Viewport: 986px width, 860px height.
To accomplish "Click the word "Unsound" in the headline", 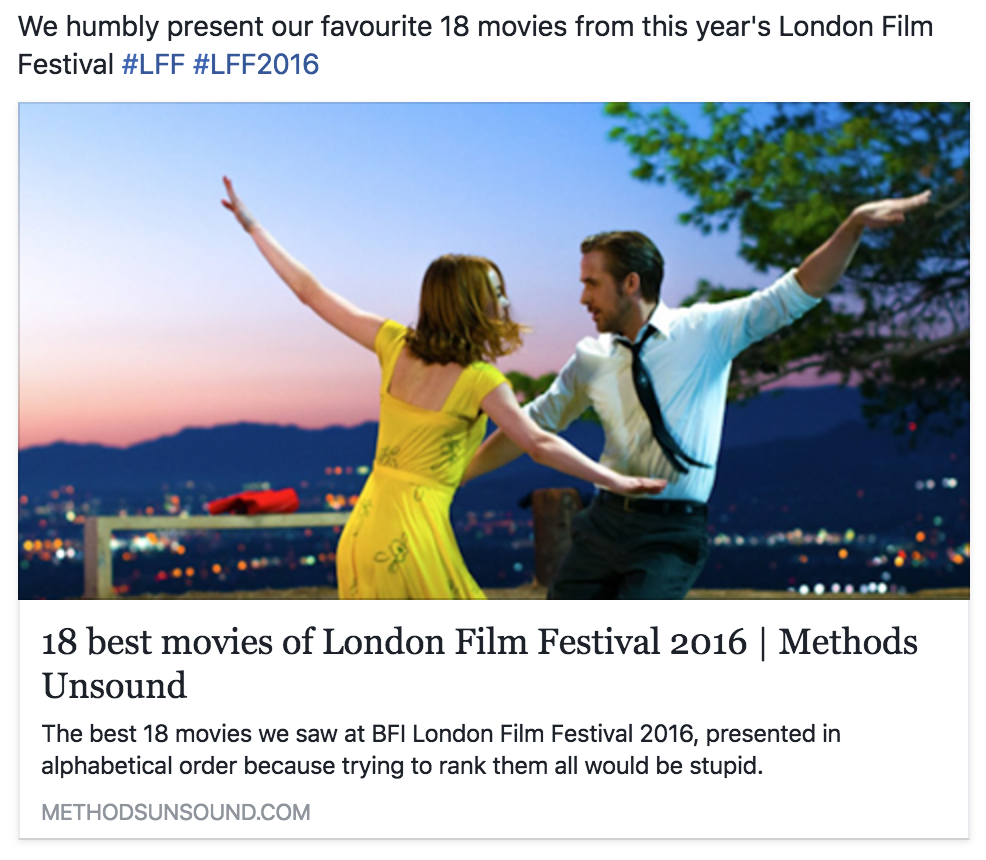I will tap(114, 686).
